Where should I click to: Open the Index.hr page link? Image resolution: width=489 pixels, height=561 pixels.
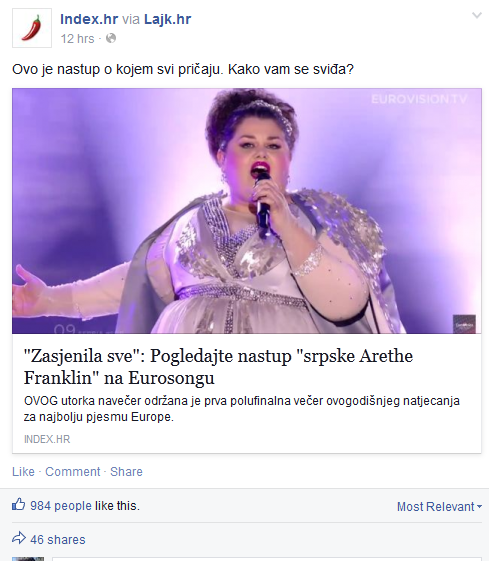click(x=89, y=19)
